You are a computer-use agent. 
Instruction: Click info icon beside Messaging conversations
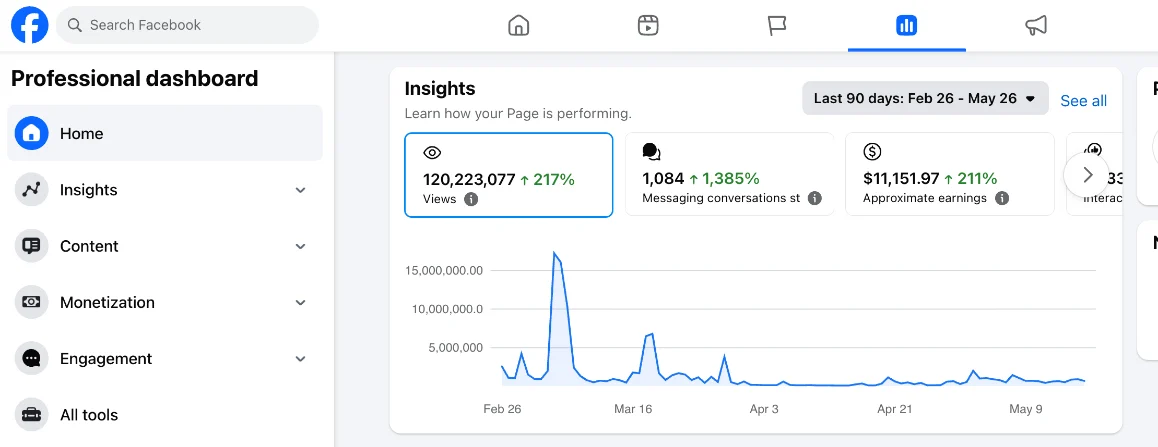point(815,198)
